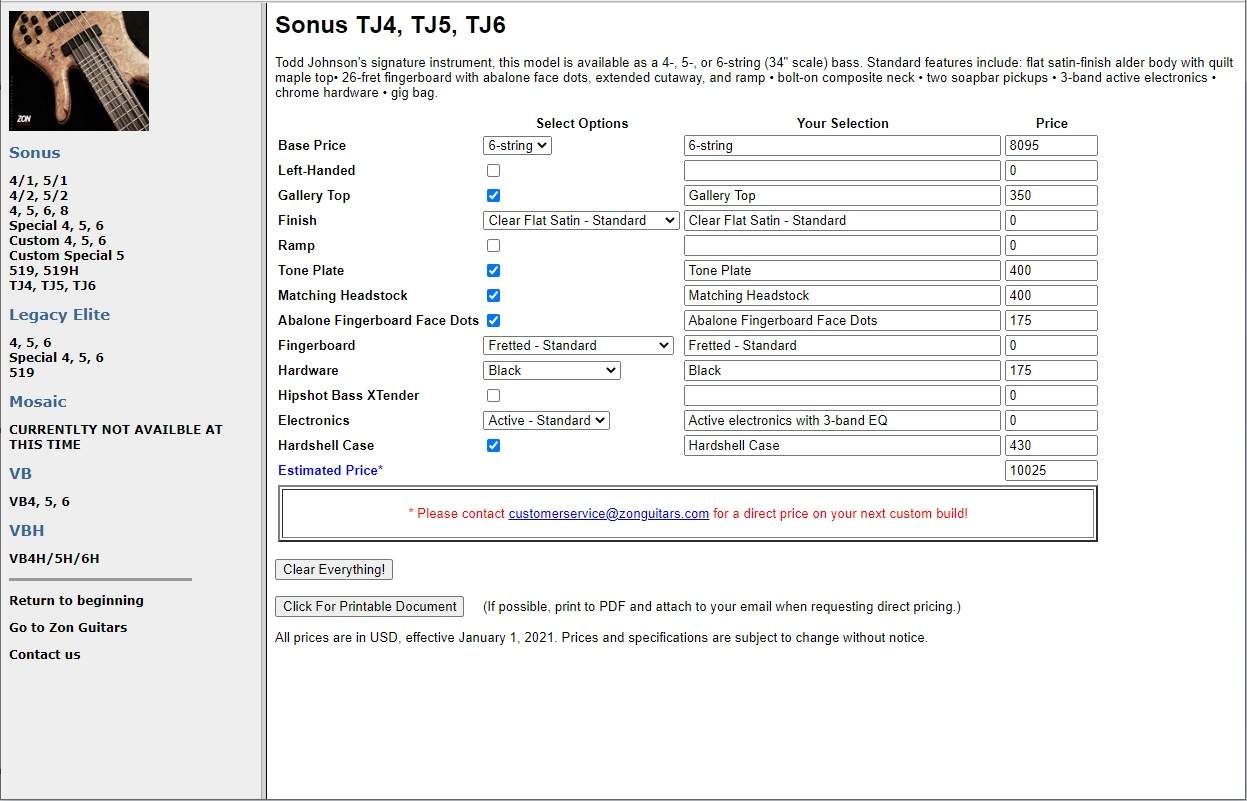Click the Zon bass guitar thumbnail image
1247x801 pixels.
(79, 71)
